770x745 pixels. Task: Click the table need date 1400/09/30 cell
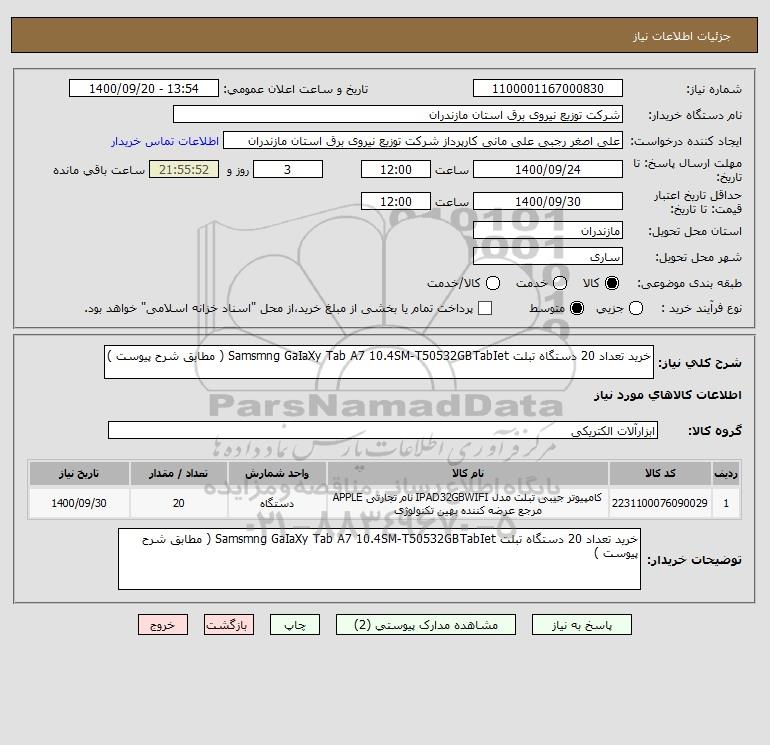coord(79,503)
